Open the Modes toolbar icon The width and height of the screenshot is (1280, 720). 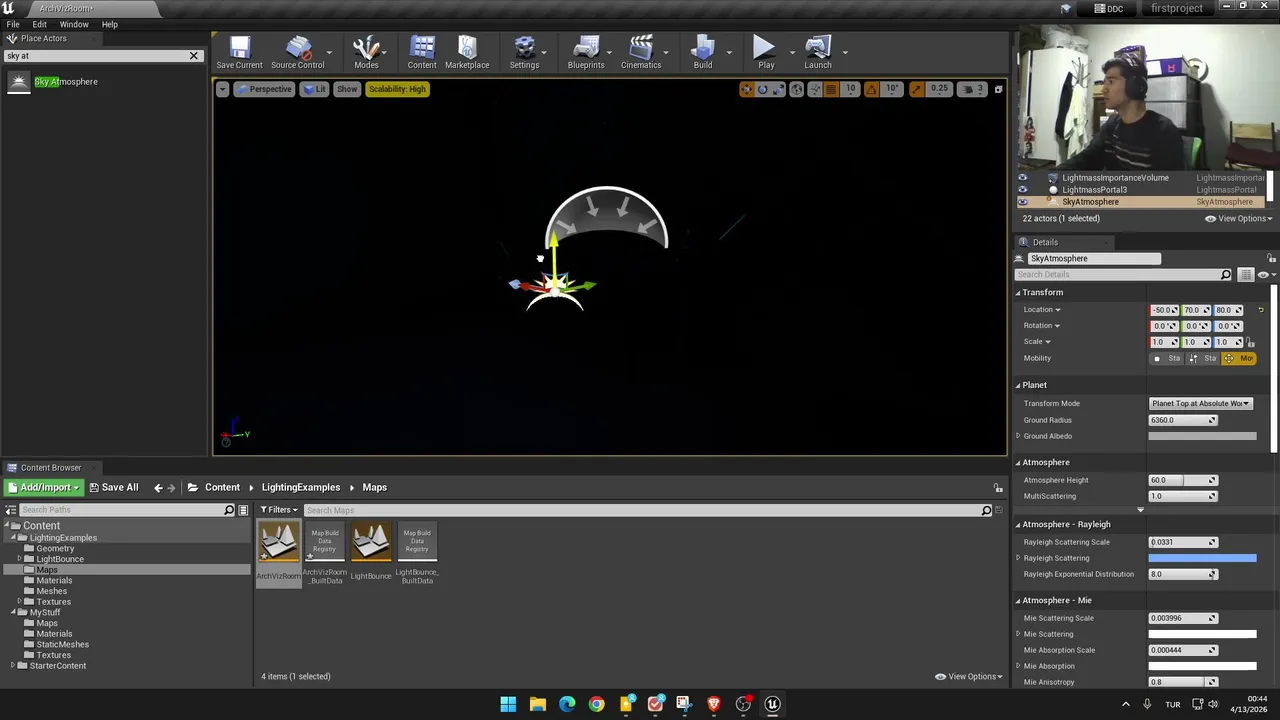point(366,53)
